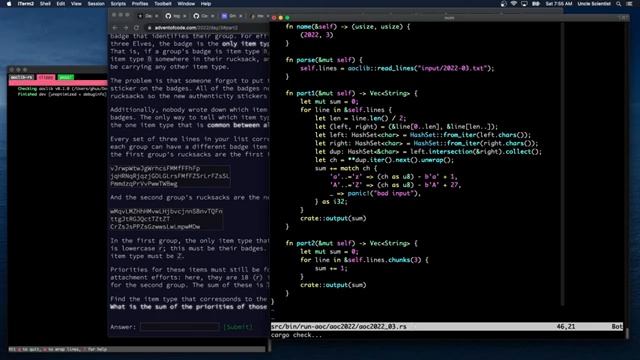The height and width of the screenshot is (360, 640).
Task: Close the first GitHub browser tab
Action: [x=184, y=16]
